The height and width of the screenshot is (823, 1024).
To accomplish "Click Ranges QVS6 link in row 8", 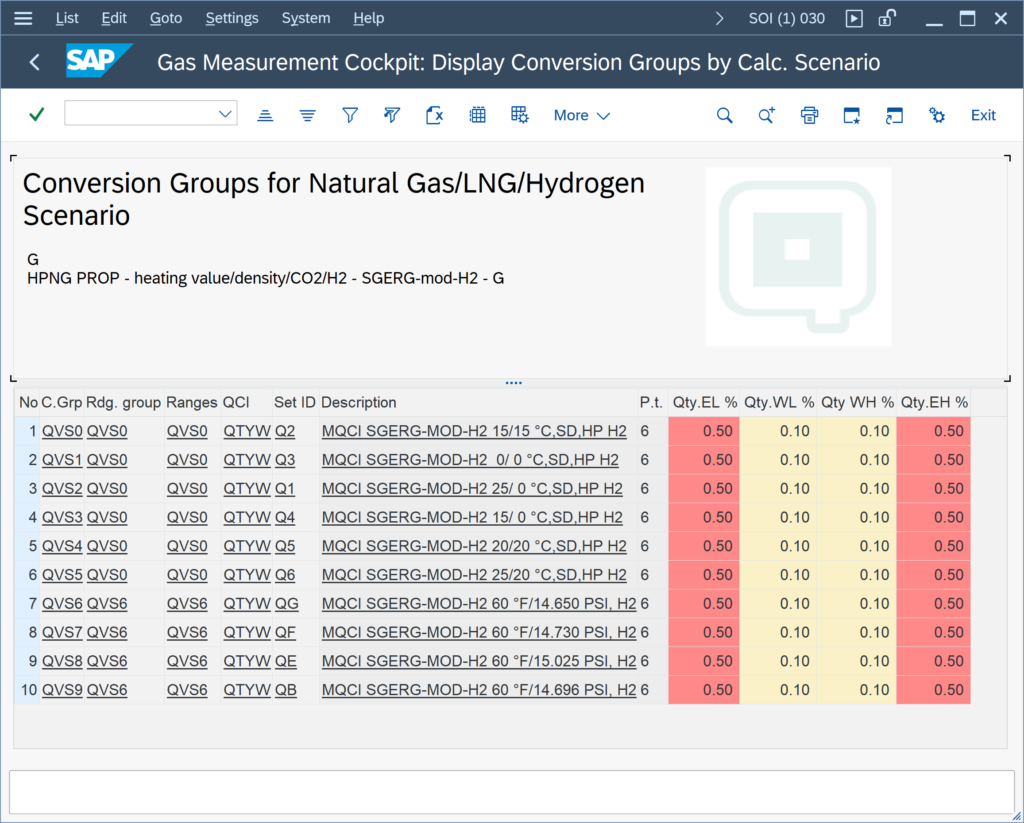I will (187, 632).
